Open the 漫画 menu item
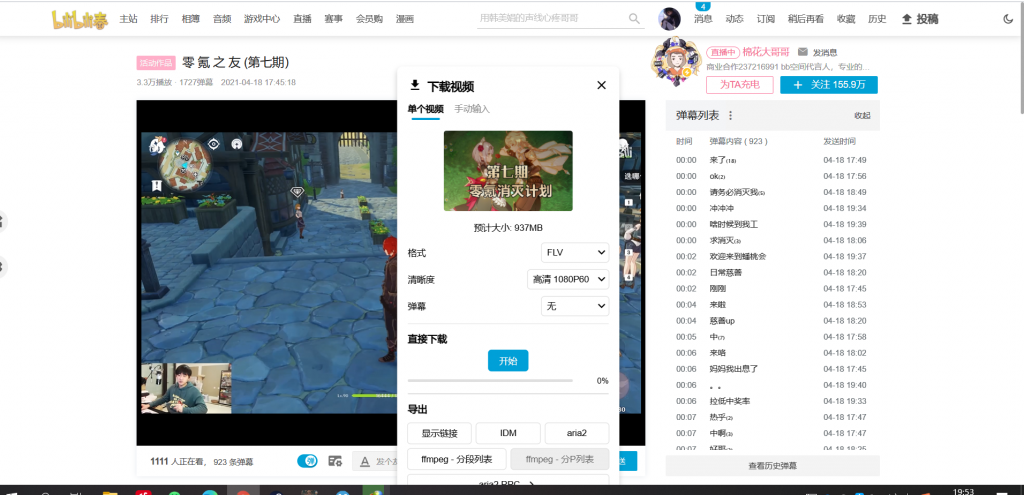1024x495 pixels. (x=404, y=19)
